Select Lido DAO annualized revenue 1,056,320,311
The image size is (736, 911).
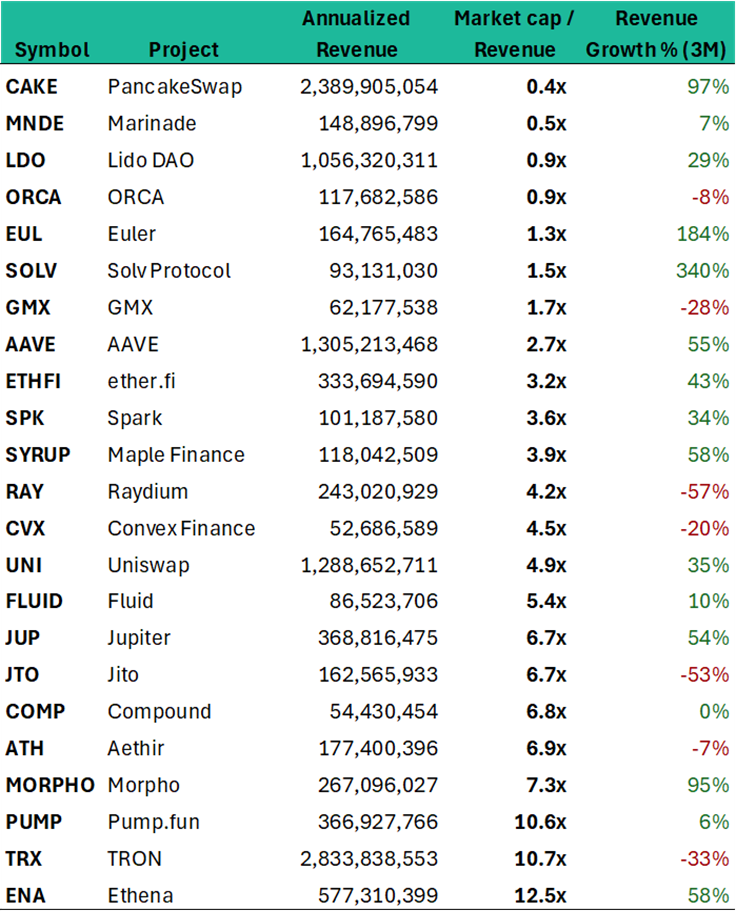[369, 160]
